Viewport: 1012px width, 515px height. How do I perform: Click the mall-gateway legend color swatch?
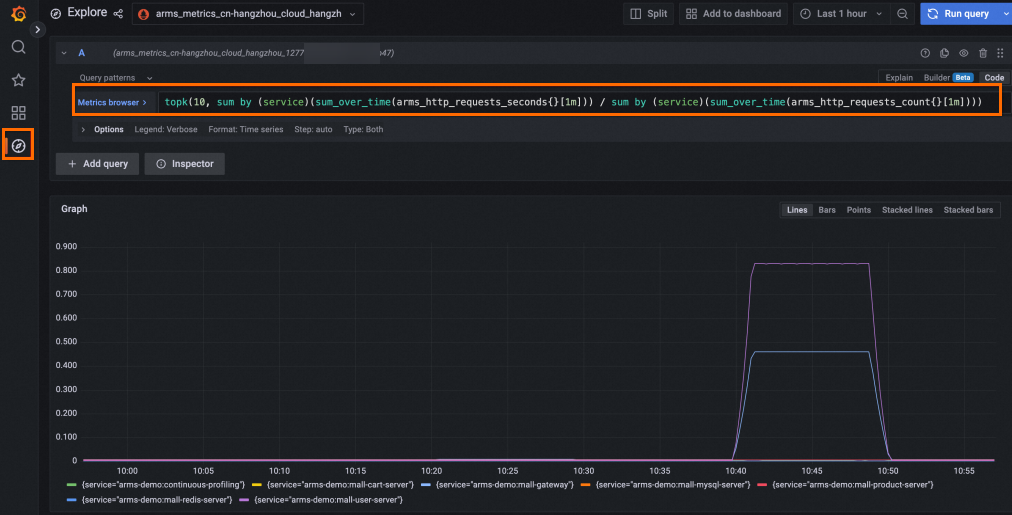point(427,485)
